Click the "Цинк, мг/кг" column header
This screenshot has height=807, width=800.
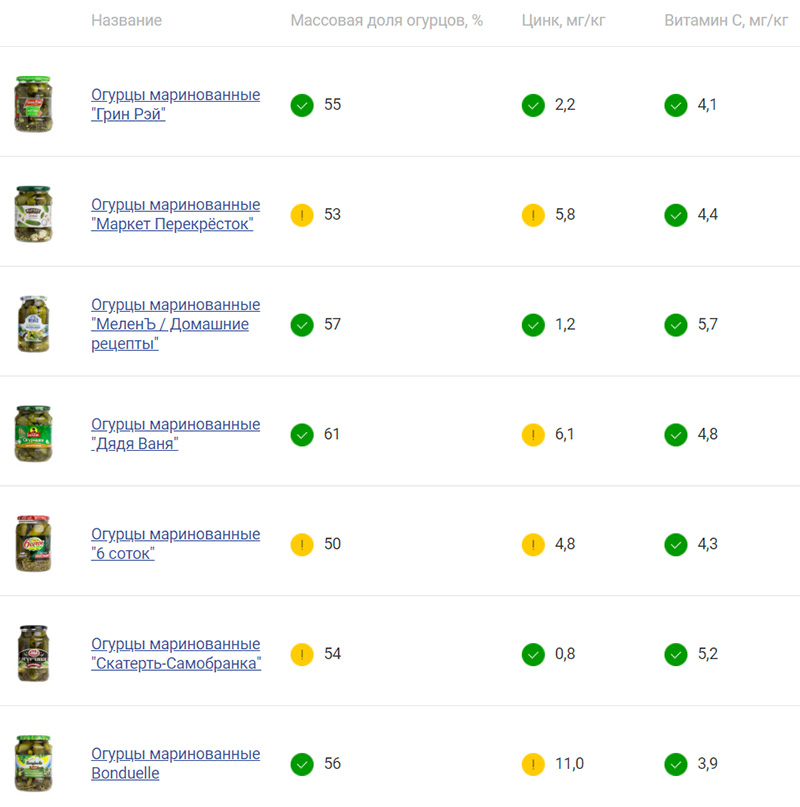563,21
